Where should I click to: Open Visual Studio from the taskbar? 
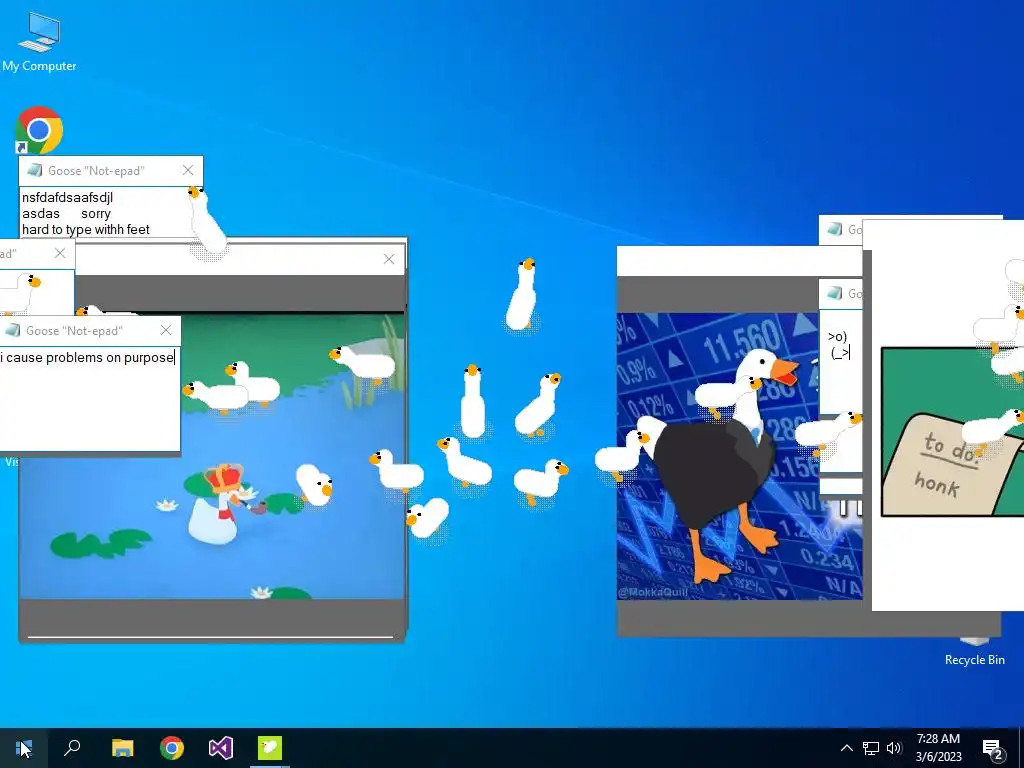tap(221, 748)
